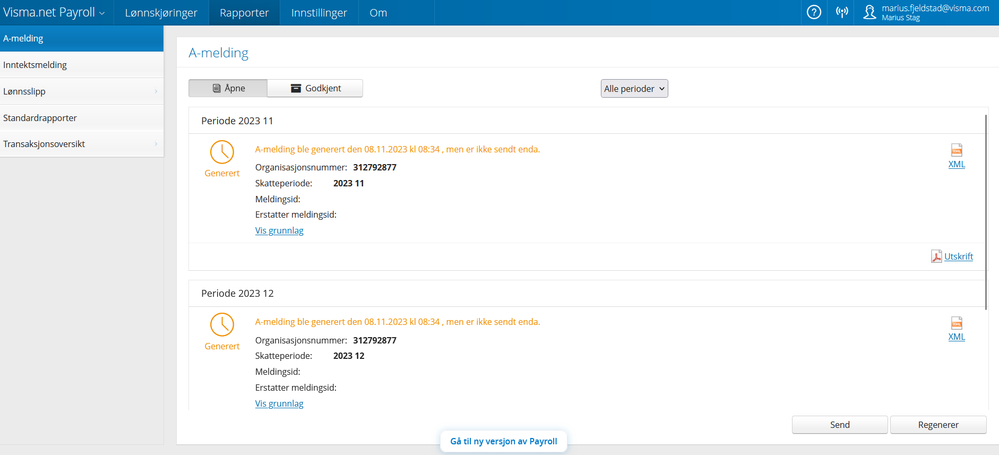The image size is (999, 455).
Task: Click the Regenerer button
Action: (x=938, y=424)
